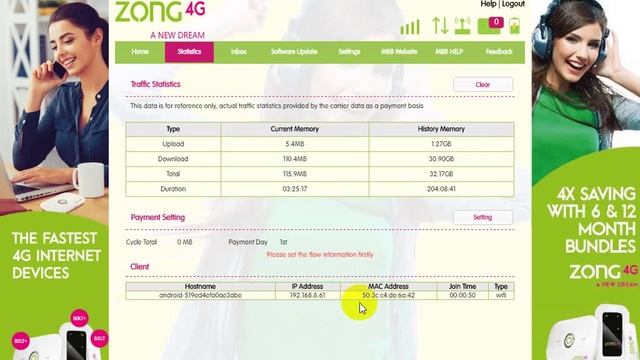Click the history upload value 1.27GB
Image resolution: width=640 pixels, height=360 pixels.
[x=441, y=144]
